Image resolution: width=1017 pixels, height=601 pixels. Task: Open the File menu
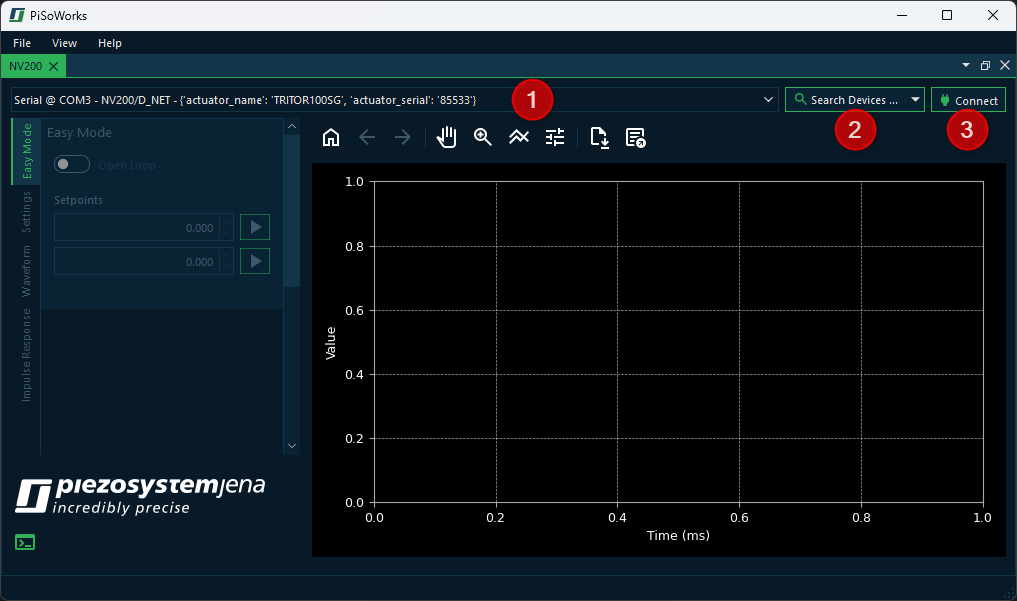tap(22, 43)
